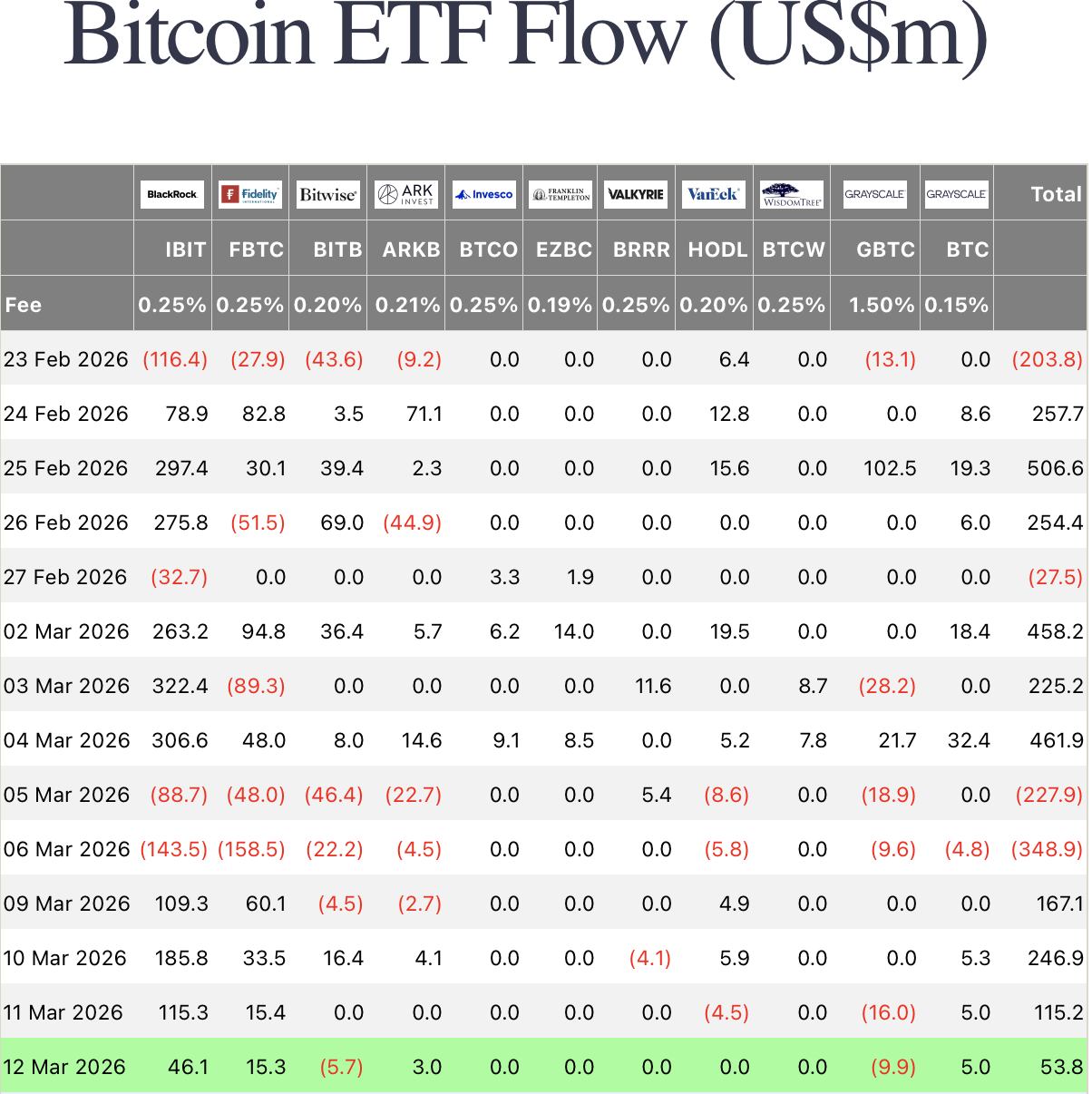Click the Valkyrie logo
The height and width of the screenshot is (1094, 1092).
(636, 194)
